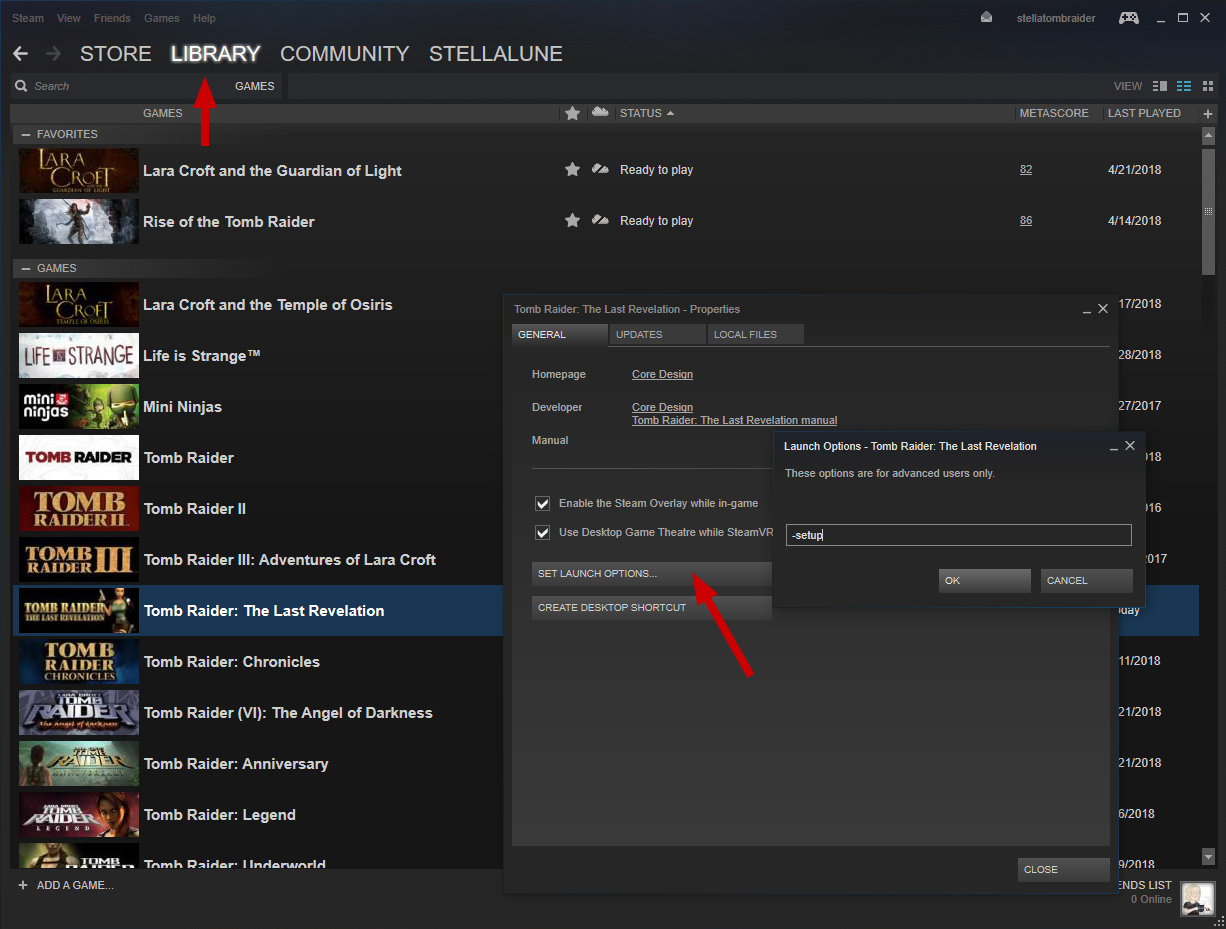Uncheck Use Desktop Game Theatre checkbox
The height and width of the screenshot is (929, 1226).
tap(543, 533)
